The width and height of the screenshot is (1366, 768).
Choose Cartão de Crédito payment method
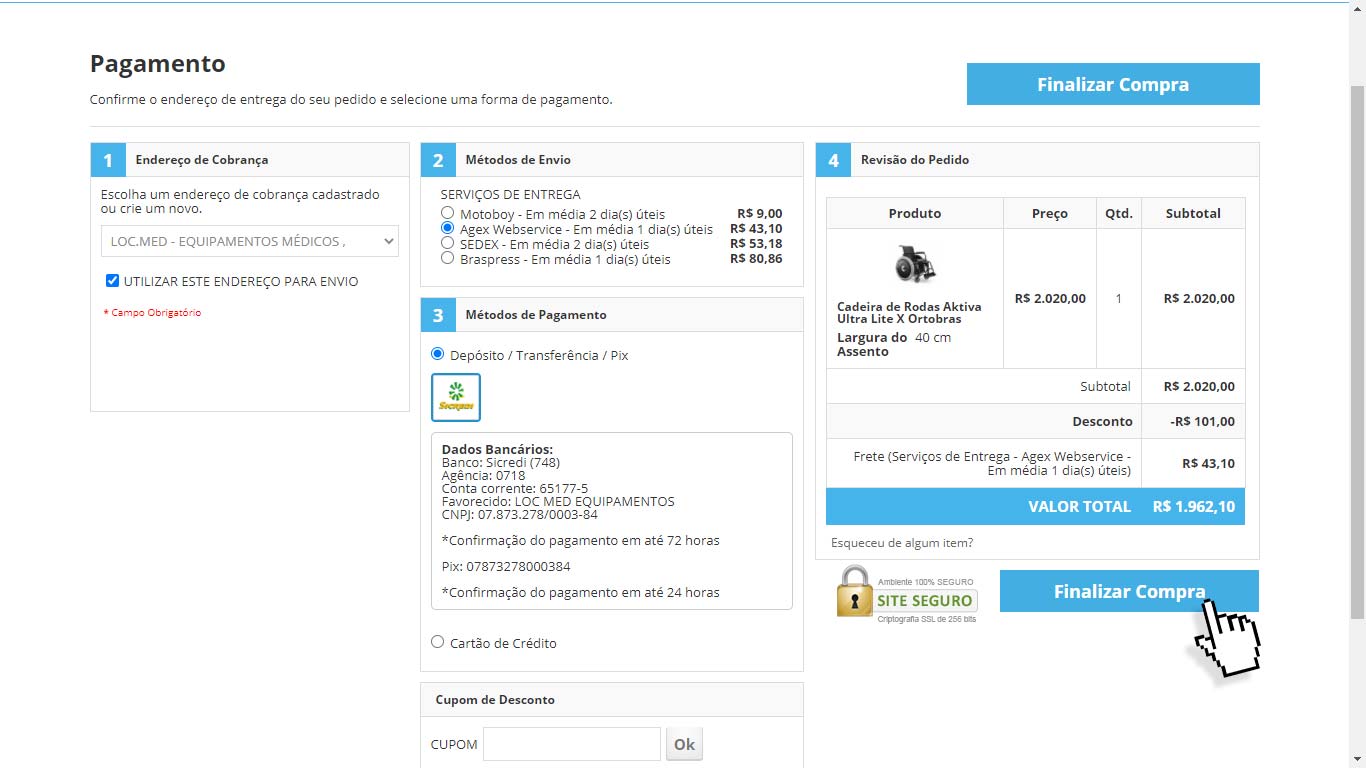coord(437,642)
